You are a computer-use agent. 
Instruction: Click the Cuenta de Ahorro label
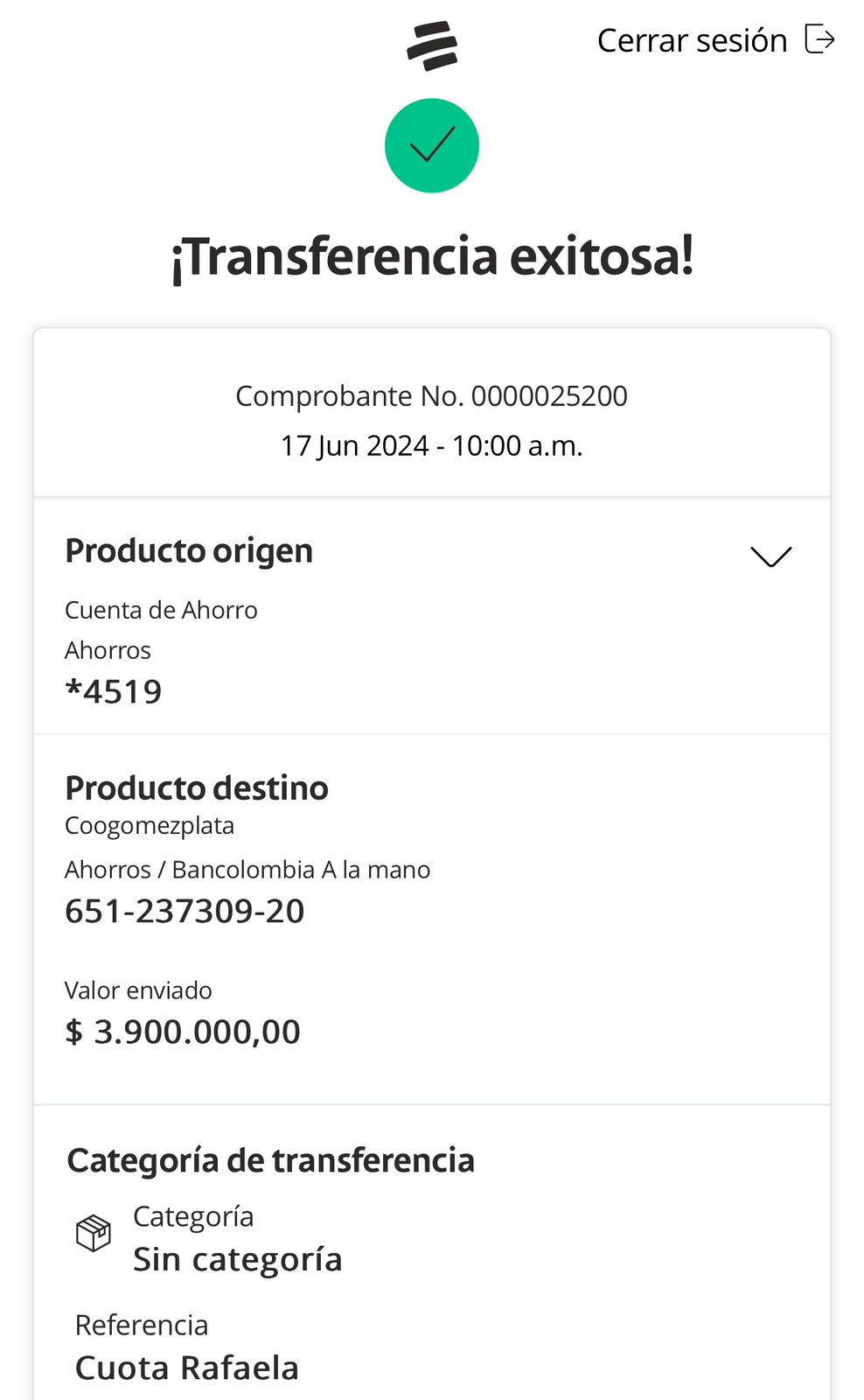coord(161,610)
